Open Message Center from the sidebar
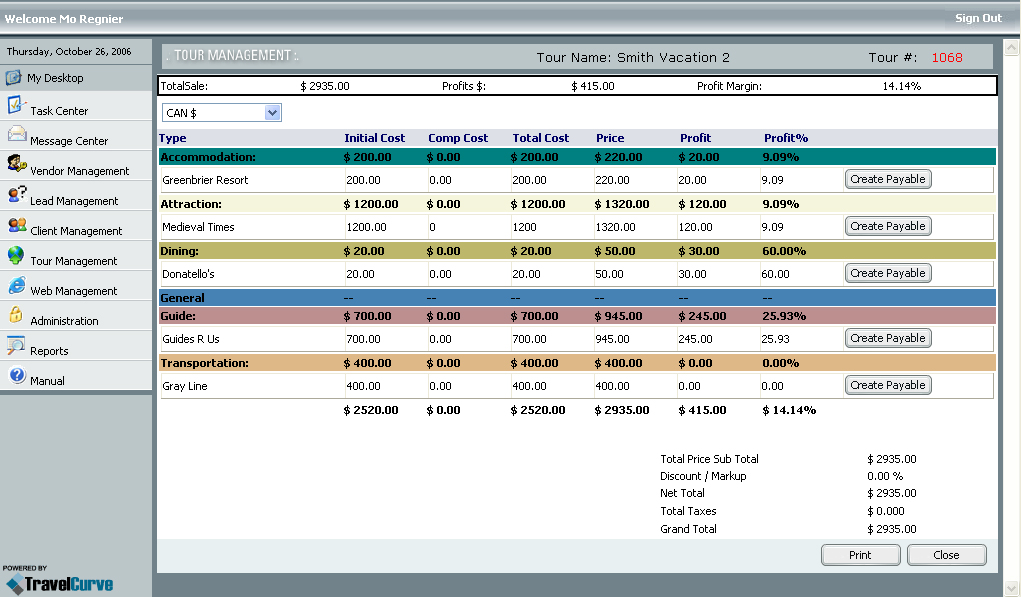1022x597 pixels. tap(69, 141)
